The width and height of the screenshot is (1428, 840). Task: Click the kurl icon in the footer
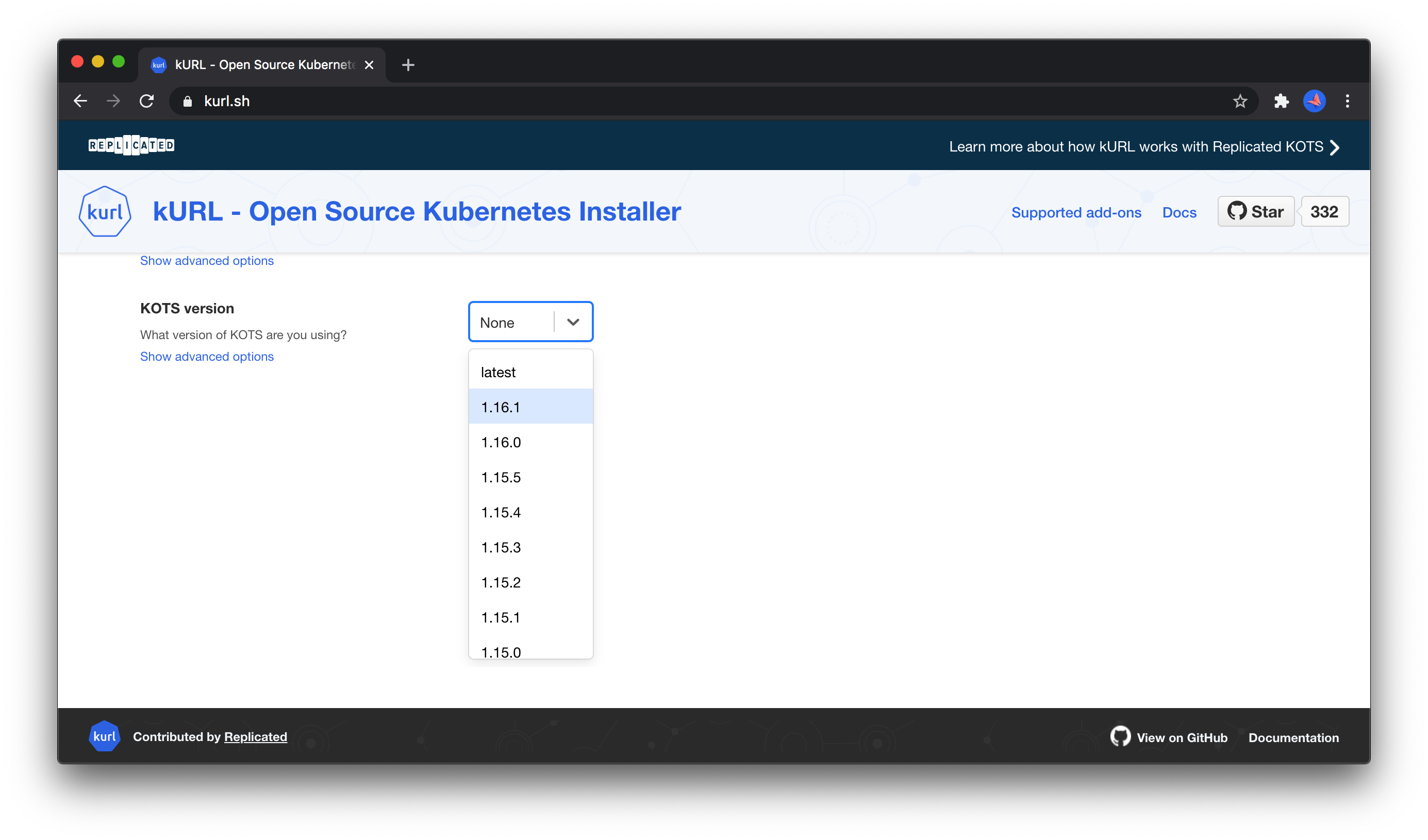tap(104, 736)
